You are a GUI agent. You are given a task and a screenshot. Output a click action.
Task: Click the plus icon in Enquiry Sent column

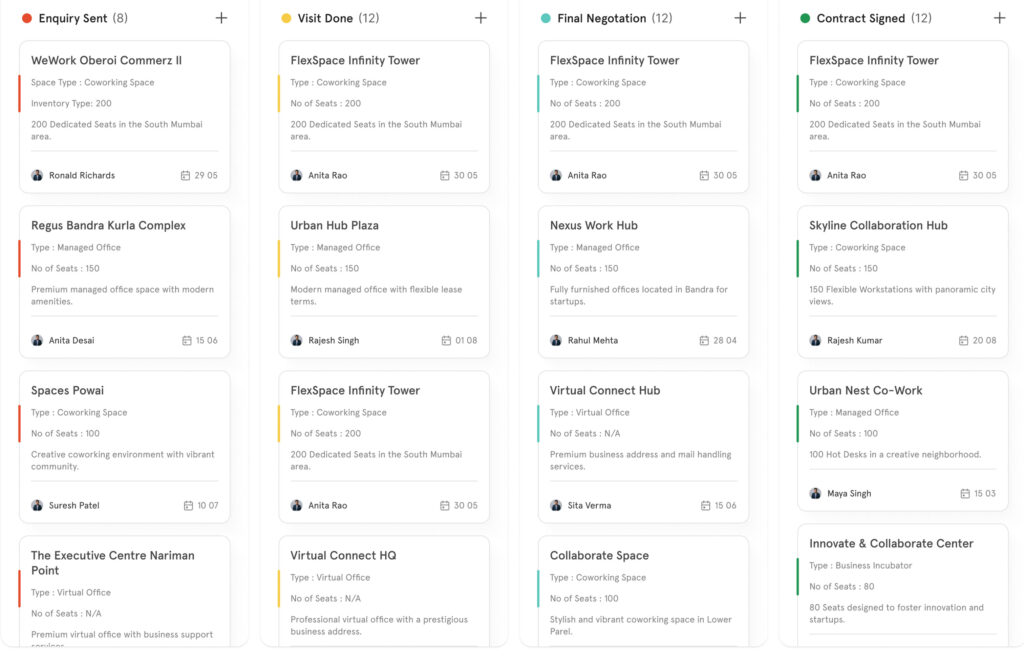coord(221,18)
